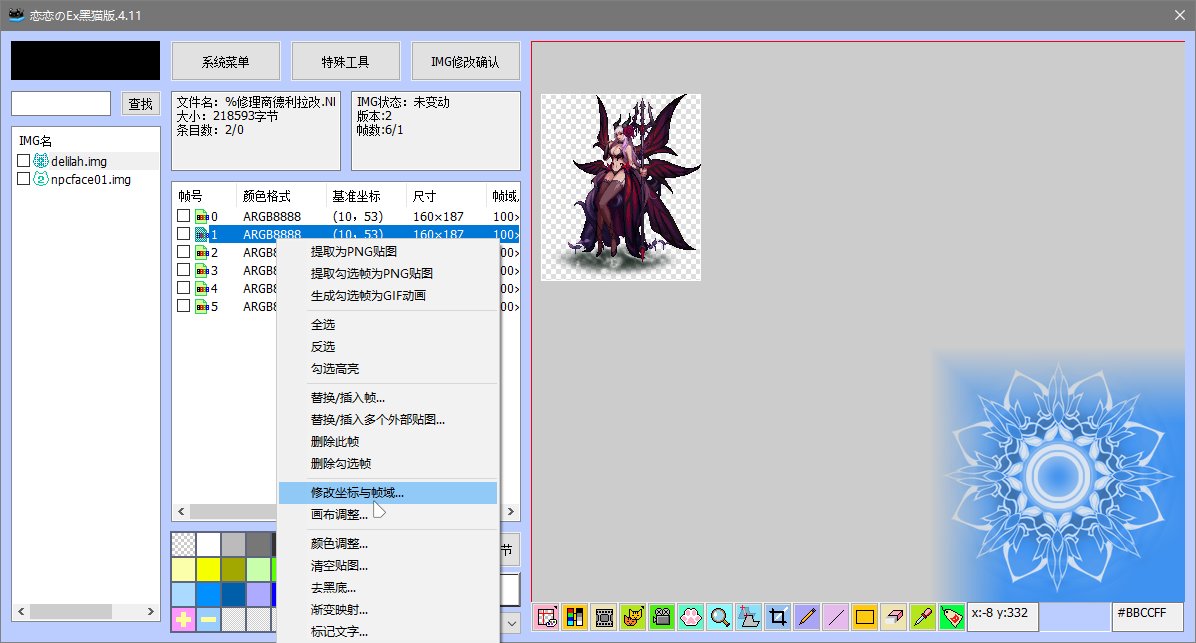Select the eraser tool

894,616
